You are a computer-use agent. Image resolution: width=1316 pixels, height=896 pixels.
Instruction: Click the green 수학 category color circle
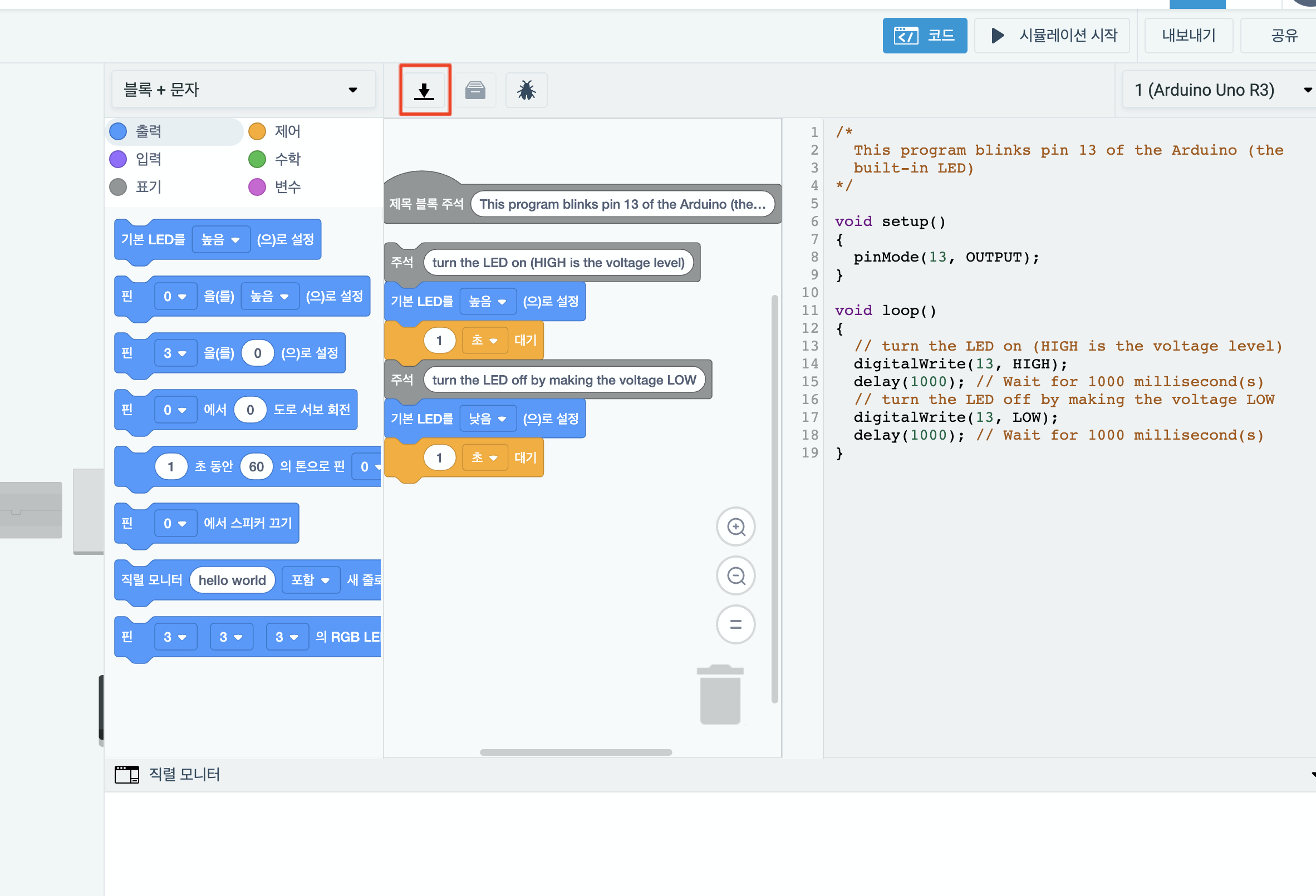pos(257,159)
